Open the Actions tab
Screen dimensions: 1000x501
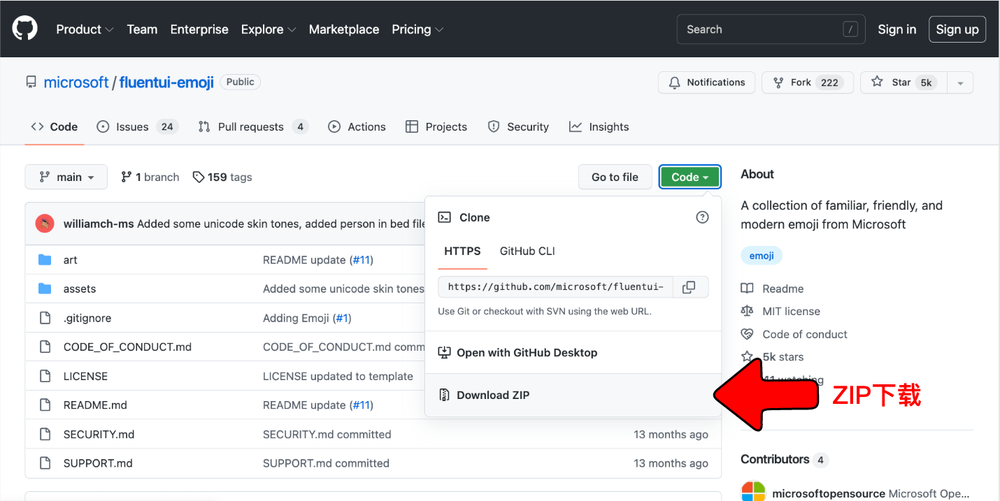click(x=357, y=127)
